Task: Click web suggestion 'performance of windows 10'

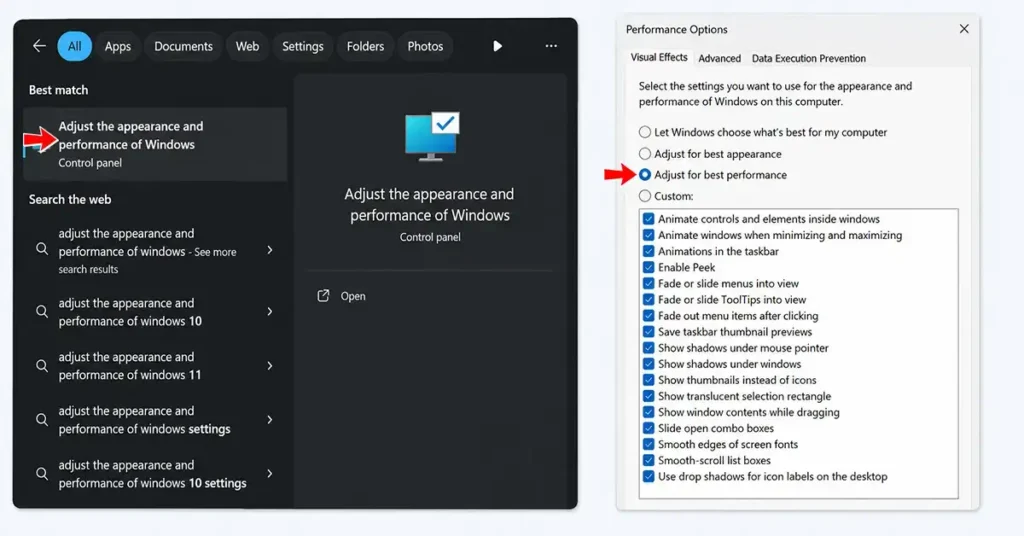Action: tap(130, 312)
